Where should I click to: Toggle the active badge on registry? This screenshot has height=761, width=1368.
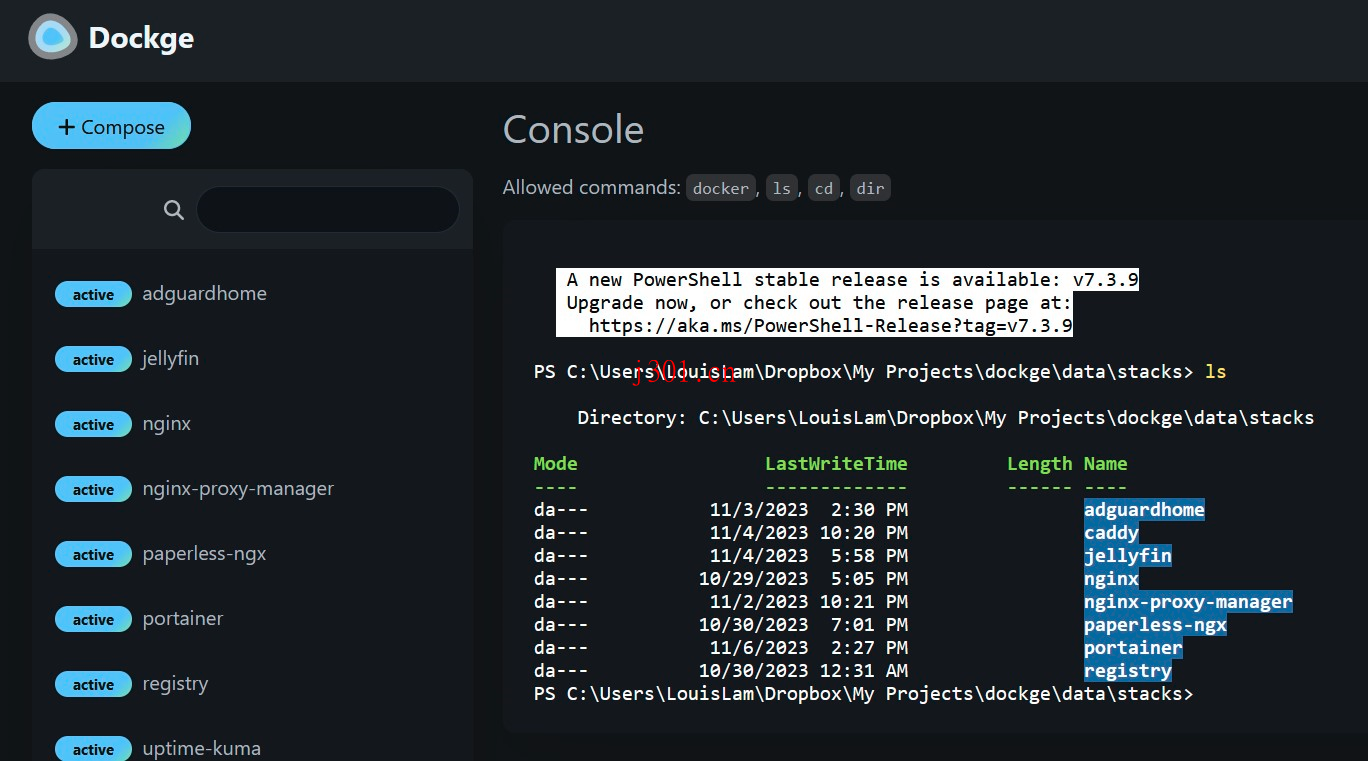(93, 684)
